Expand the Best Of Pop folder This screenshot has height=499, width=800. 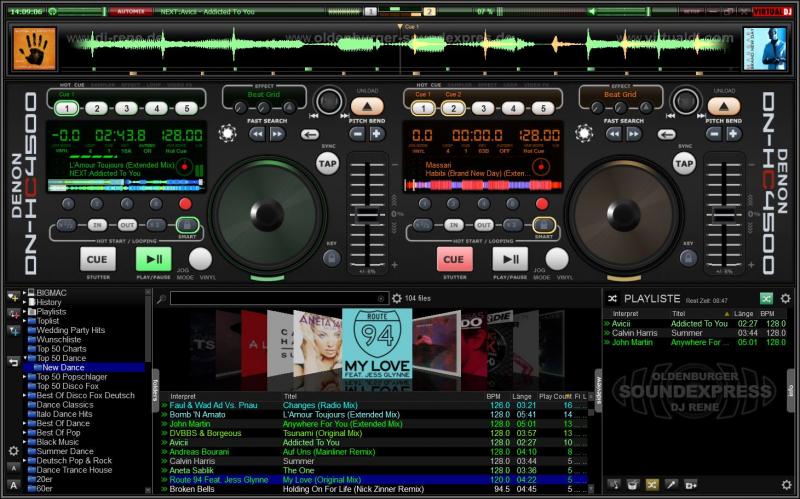coord(24,433)
